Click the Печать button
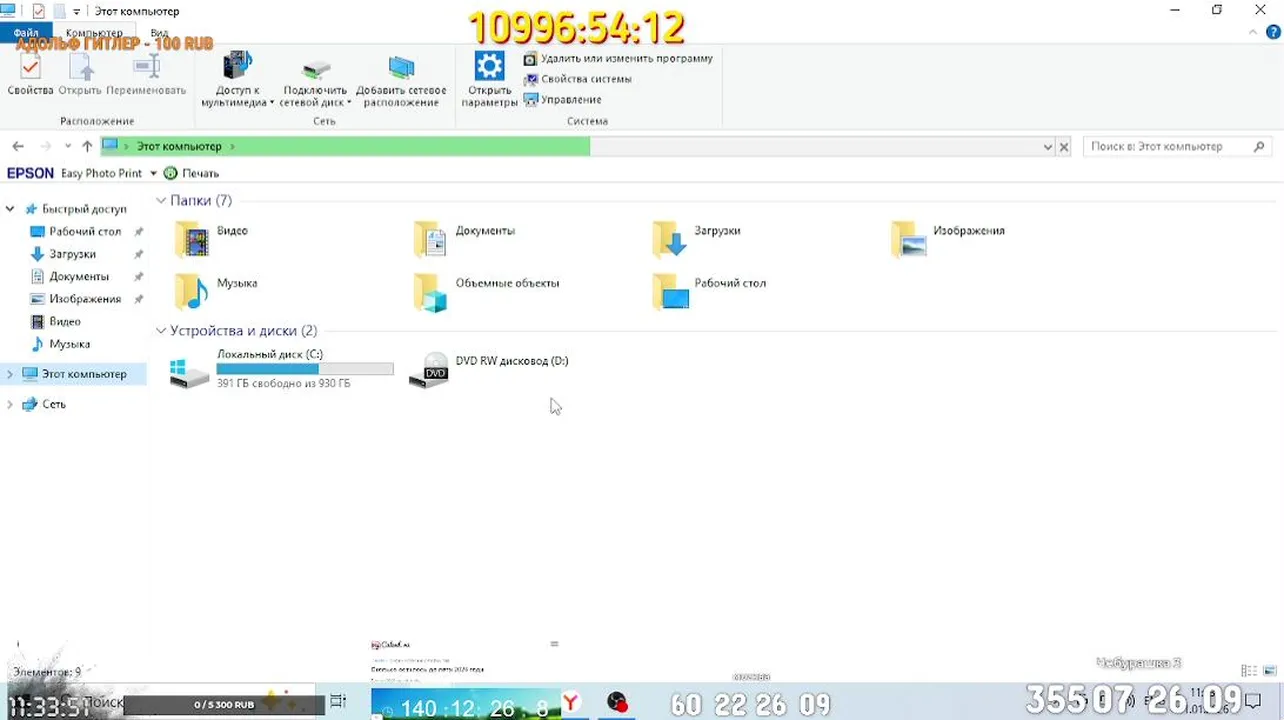 pos(192,174)
